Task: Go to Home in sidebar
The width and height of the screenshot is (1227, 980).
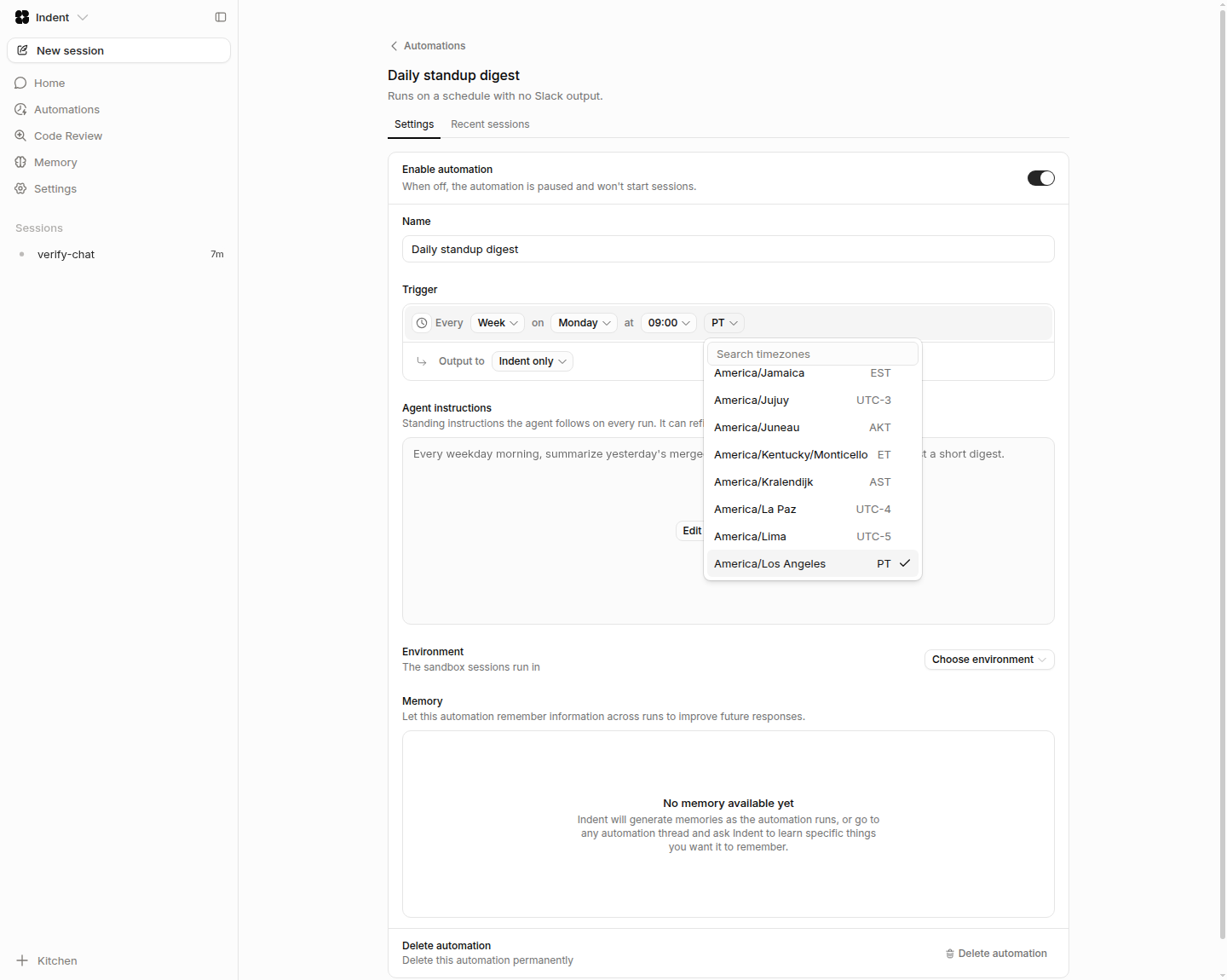Action: [x=118, y=83]
